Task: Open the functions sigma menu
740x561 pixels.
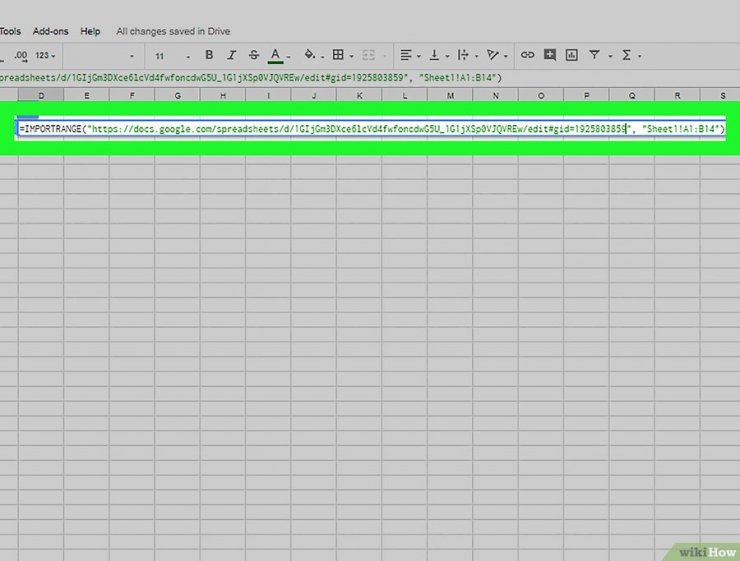Action: [626, 55]
